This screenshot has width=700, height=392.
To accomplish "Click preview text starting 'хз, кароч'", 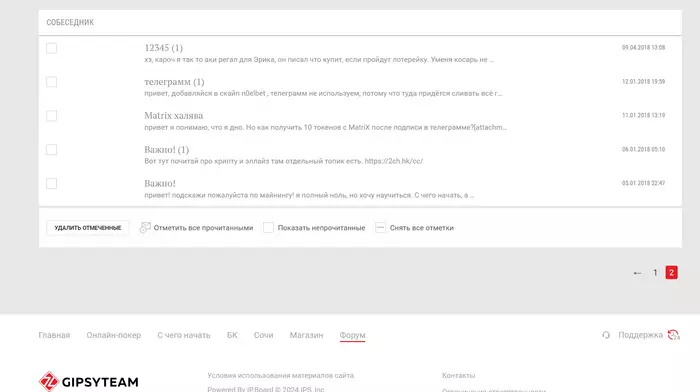I will [x=319, y=59].
